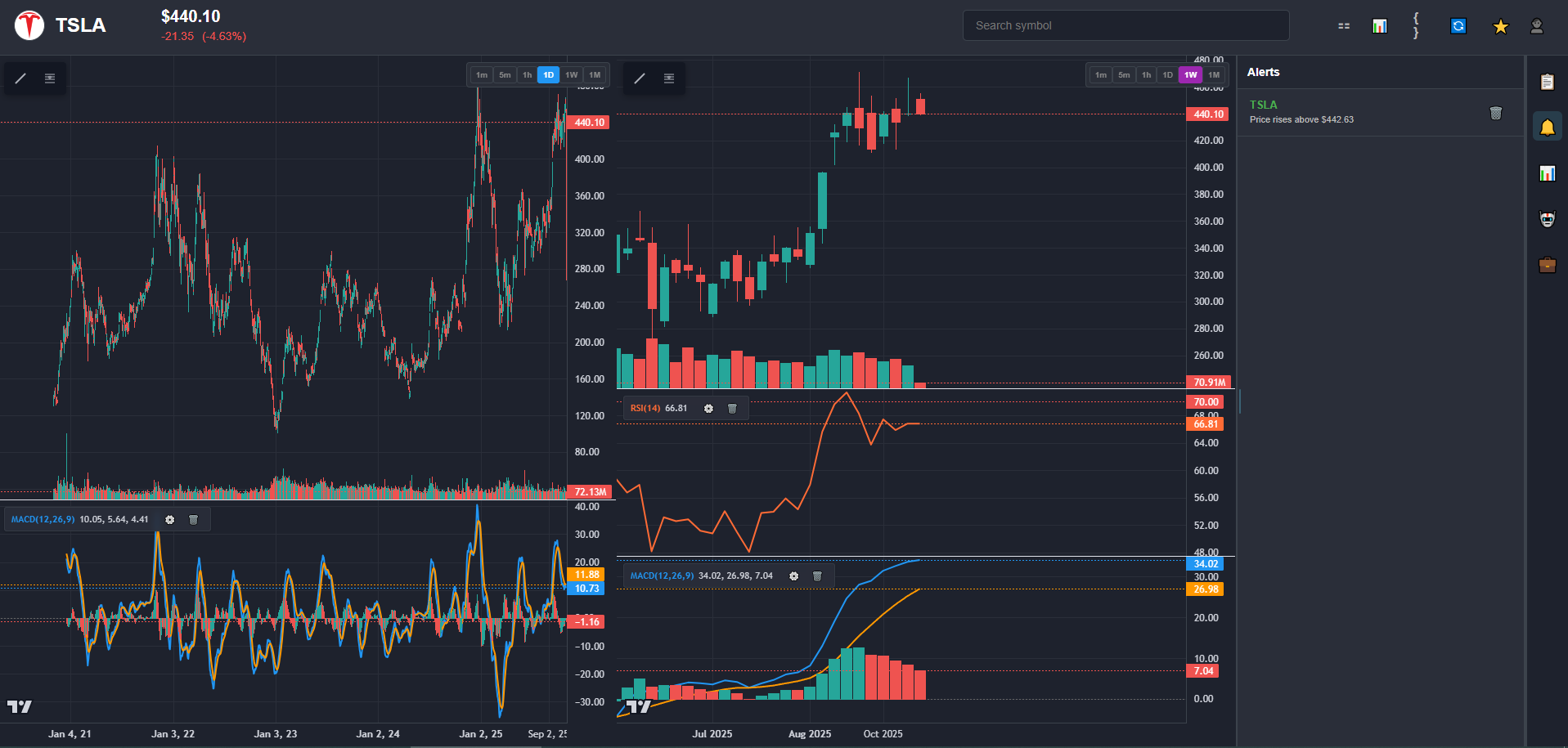
Task: Click the Tesla logo icon
Action: point(29,25)
